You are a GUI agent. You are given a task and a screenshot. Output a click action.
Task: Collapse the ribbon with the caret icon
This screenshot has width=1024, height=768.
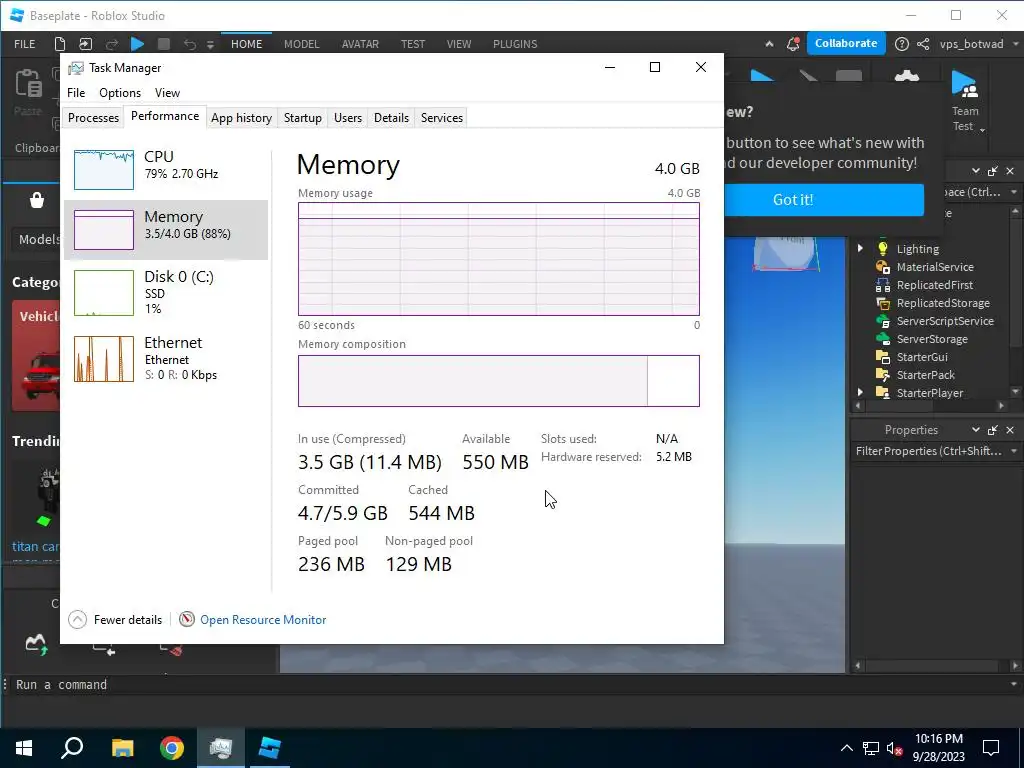(769, 44)
